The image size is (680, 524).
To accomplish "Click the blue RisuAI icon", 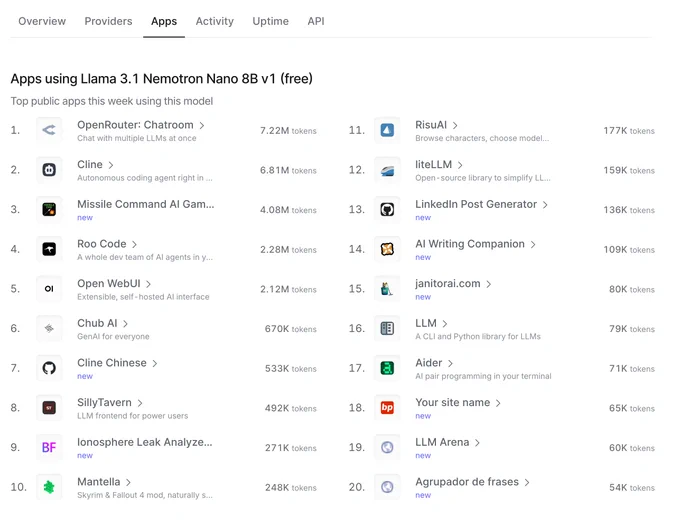I will point(387,130).
